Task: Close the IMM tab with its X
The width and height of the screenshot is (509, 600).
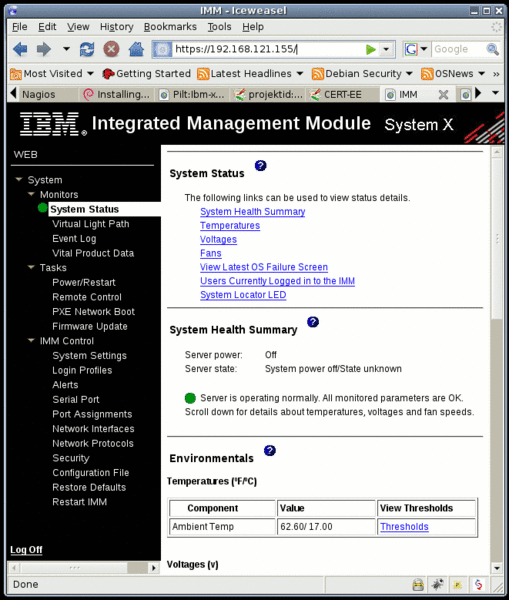Action: pyautogui.click(x=443, y=95)
